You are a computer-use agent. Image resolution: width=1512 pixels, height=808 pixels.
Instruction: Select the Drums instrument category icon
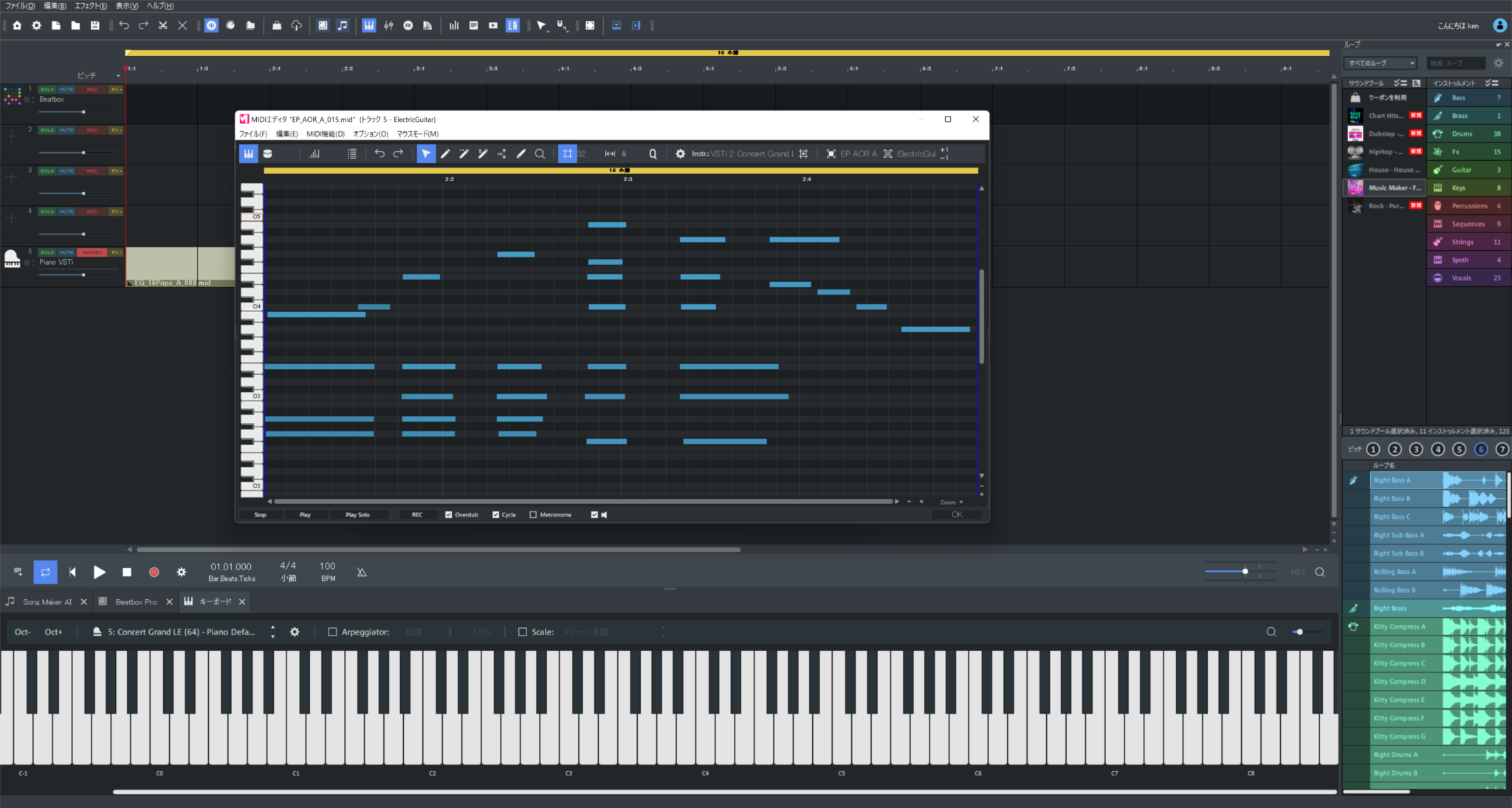pyautogui.click(x=1437, y=133)
